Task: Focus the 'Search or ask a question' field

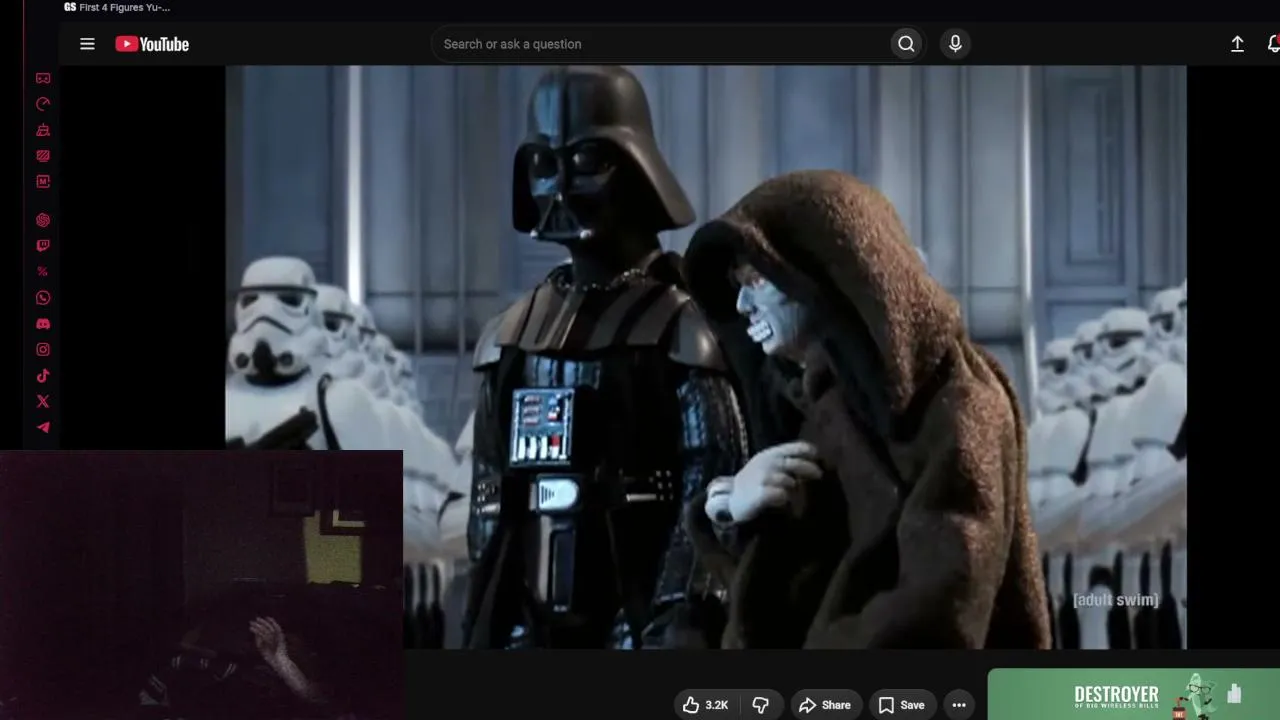Action: click(x=660, y=44)
